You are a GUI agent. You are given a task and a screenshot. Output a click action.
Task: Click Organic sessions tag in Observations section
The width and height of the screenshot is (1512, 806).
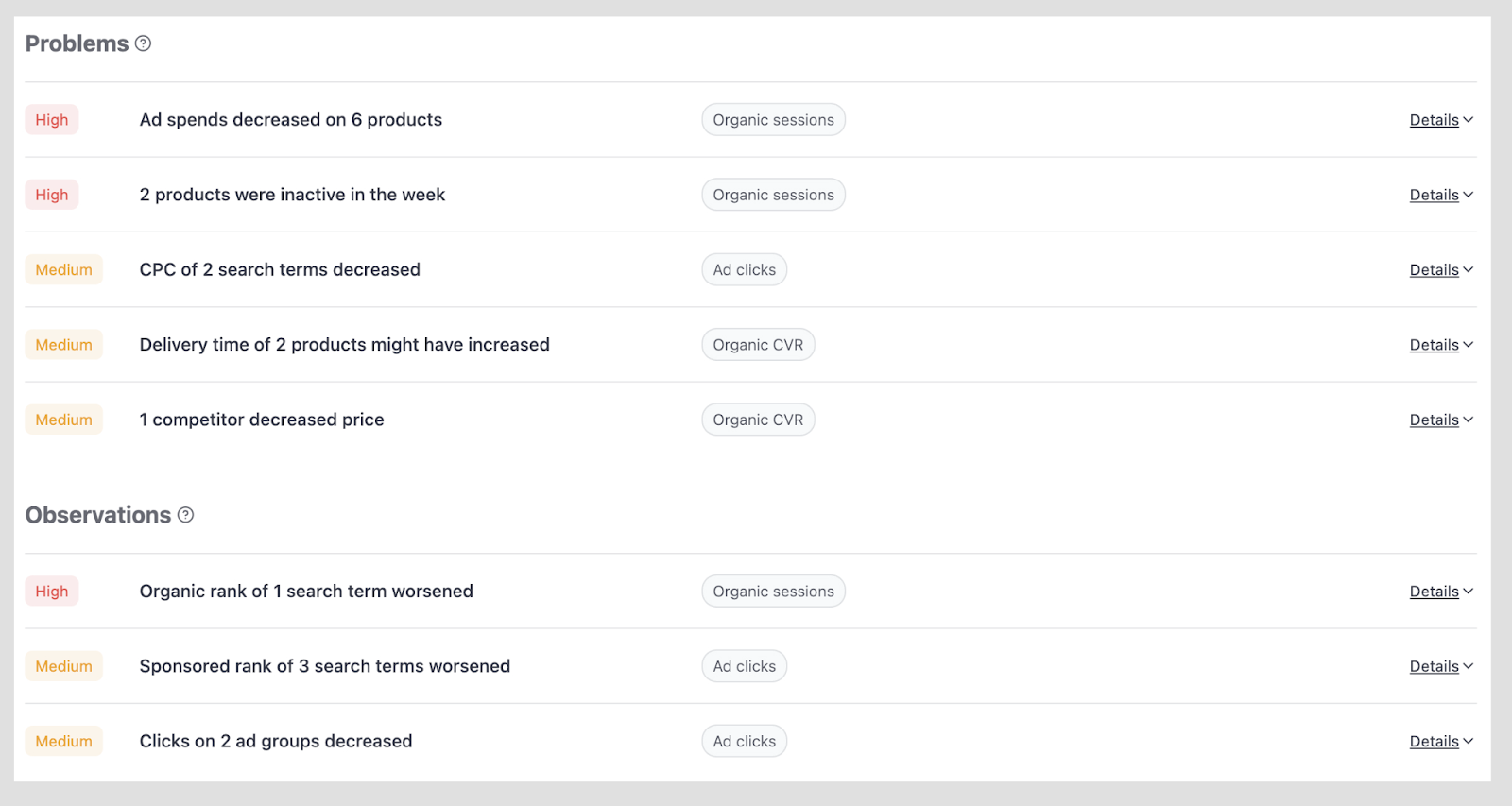click(x=773, y=592)
